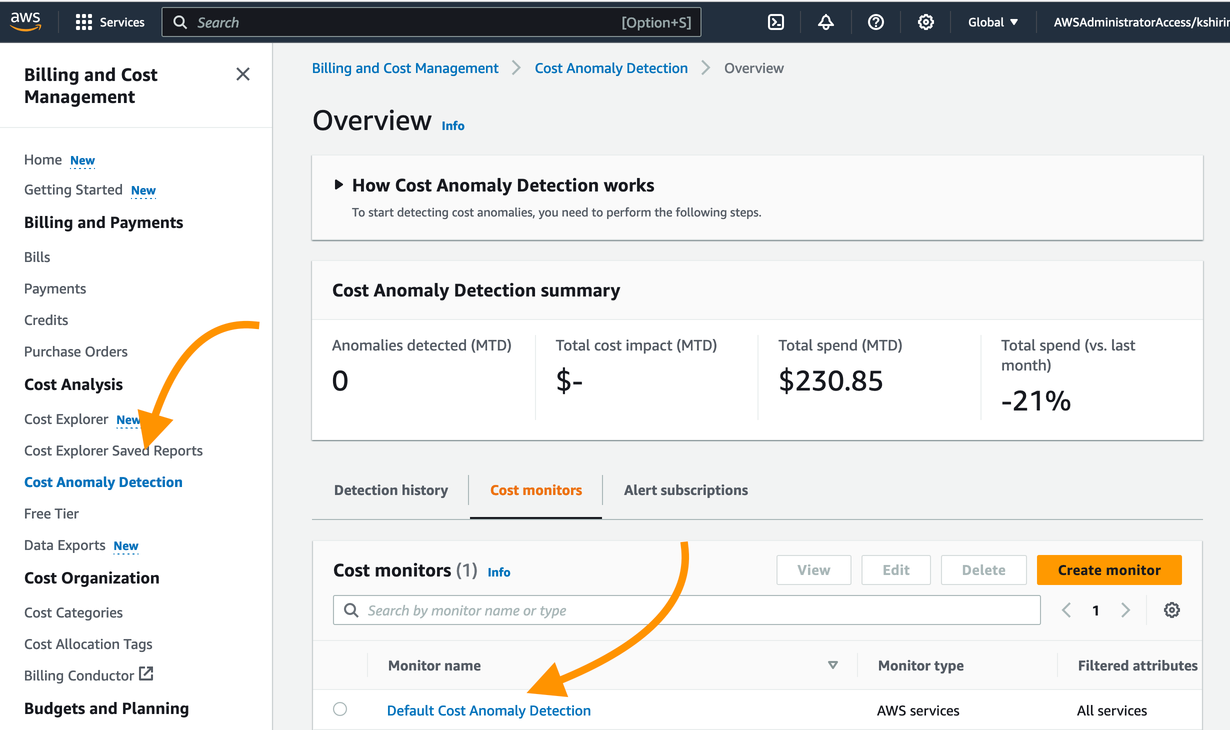Switch to Detection history tab
The height and width of the screenshot is (730, 1230).
point(391,490)
